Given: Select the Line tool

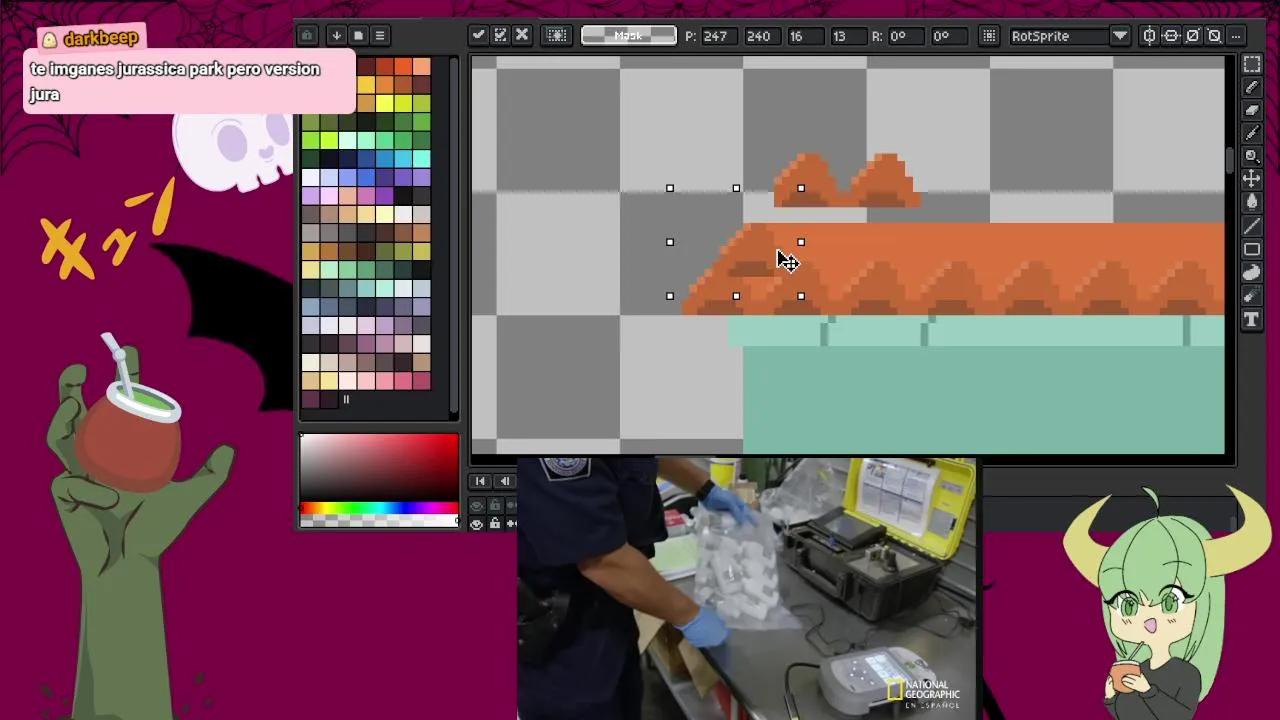Looking at the screenshot, I should tap(1252, 226).
